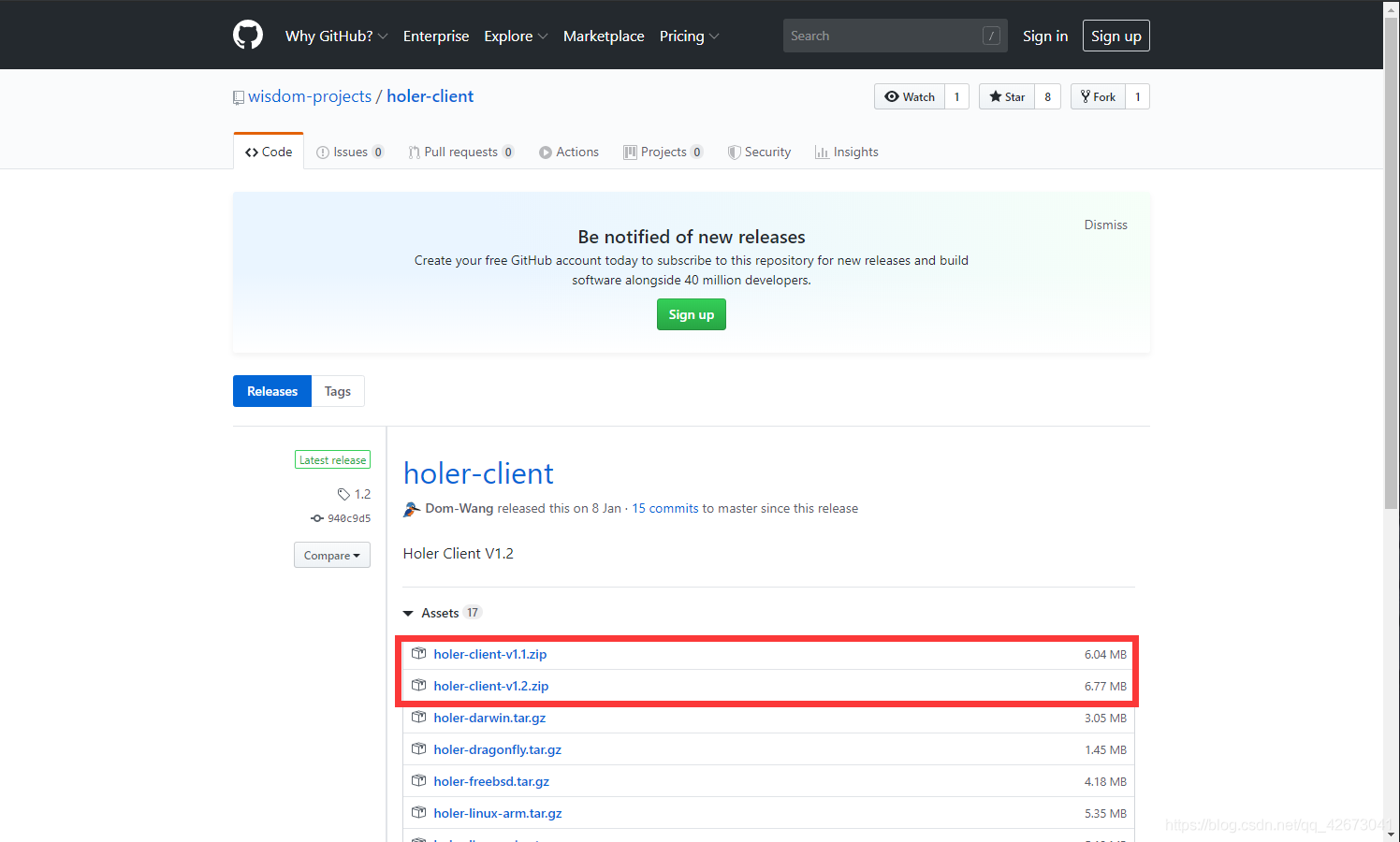The width and height of the screenshot is (1400, 842).
Task: Click the page scrollbar thumb
Action: 1392,262
